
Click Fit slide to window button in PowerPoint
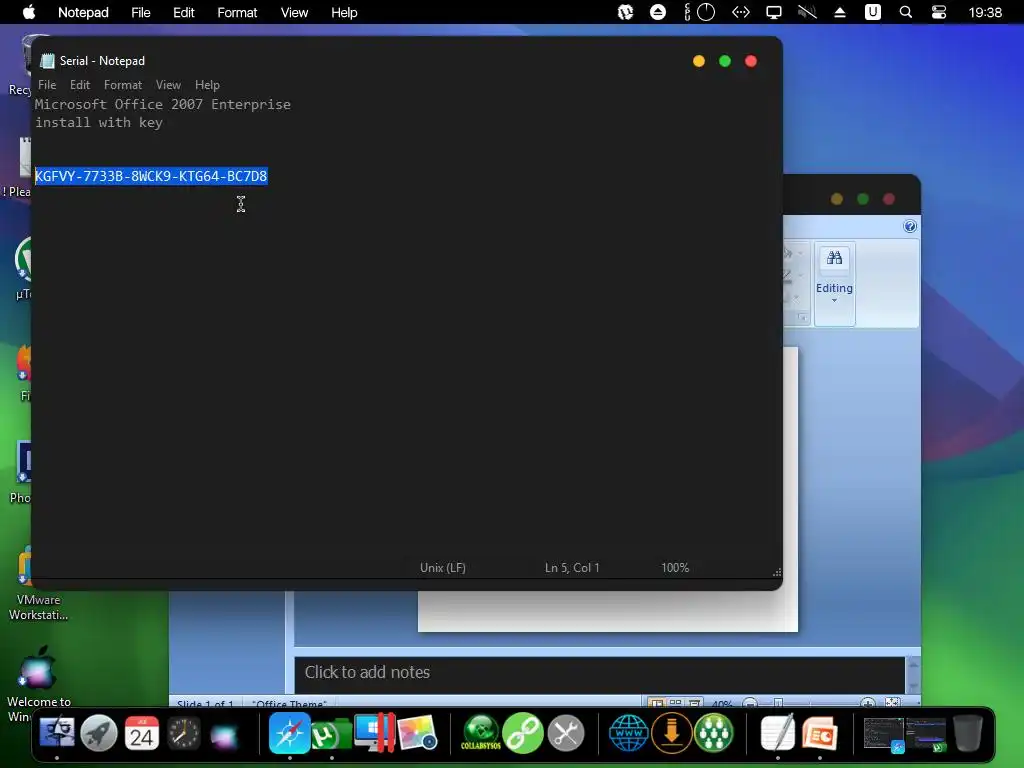coord(893,703)
